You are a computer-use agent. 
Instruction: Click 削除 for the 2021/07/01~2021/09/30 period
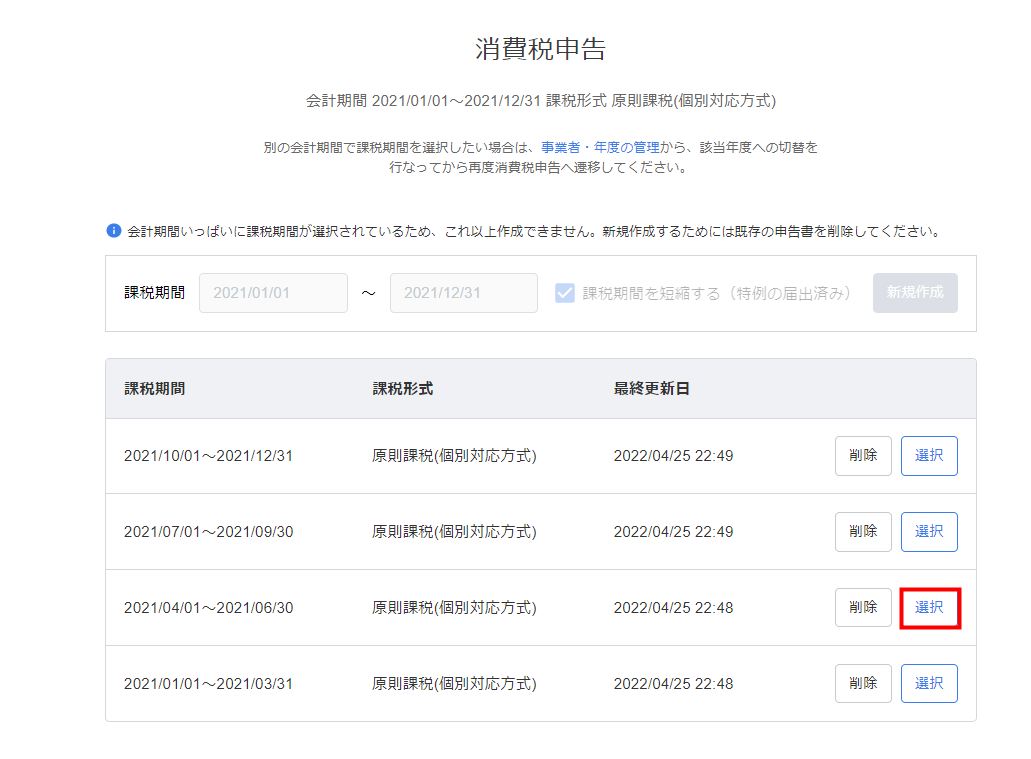click(862, 531)
